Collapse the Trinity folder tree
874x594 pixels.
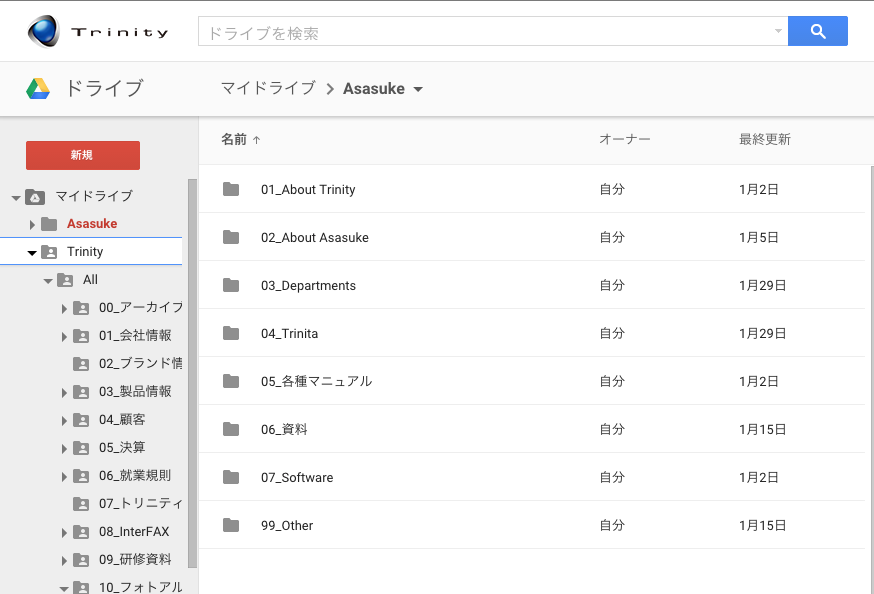click(x=32, y=251)
